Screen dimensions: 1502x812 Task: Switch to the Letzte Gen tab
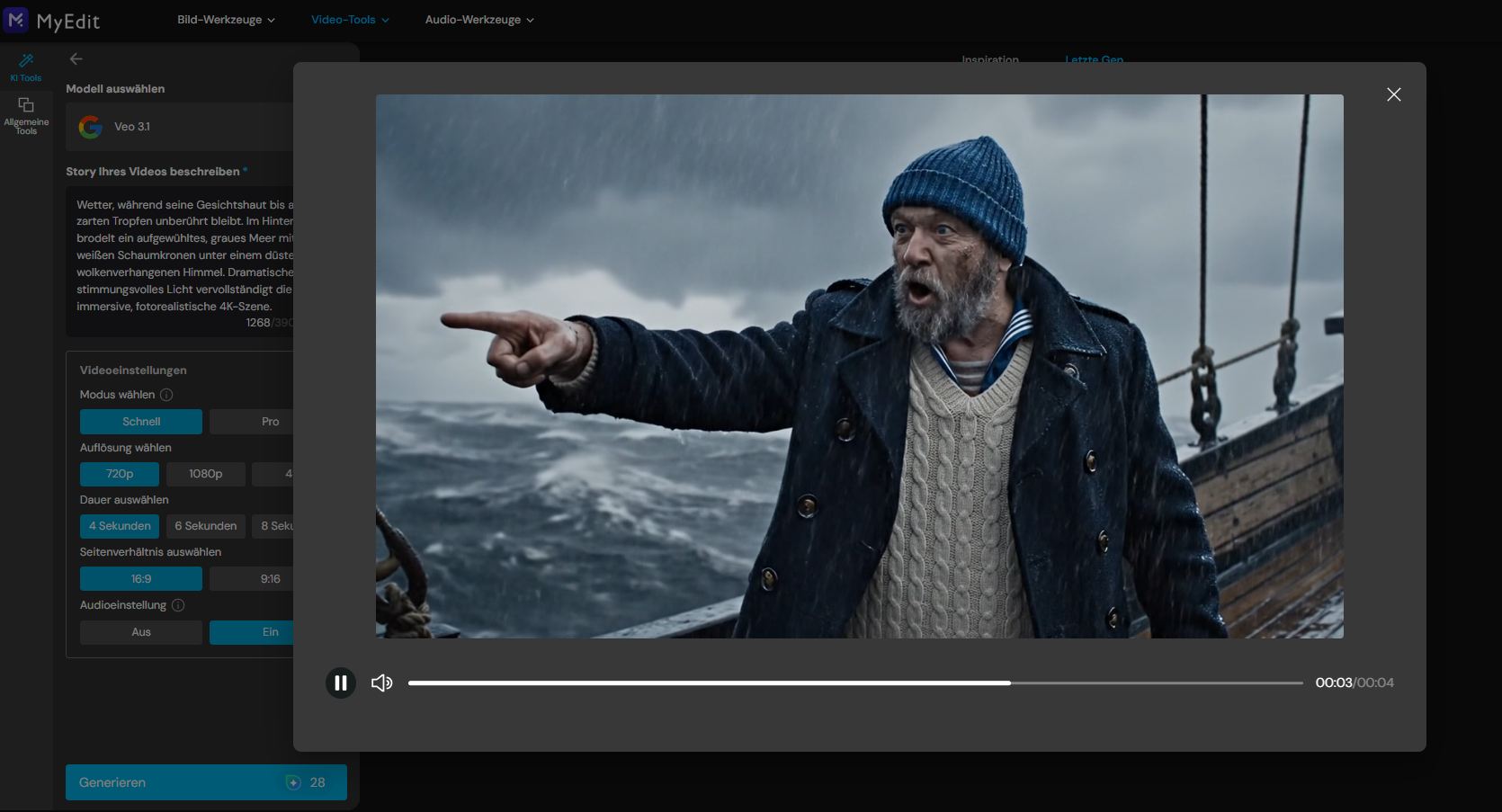(1094, 59)
